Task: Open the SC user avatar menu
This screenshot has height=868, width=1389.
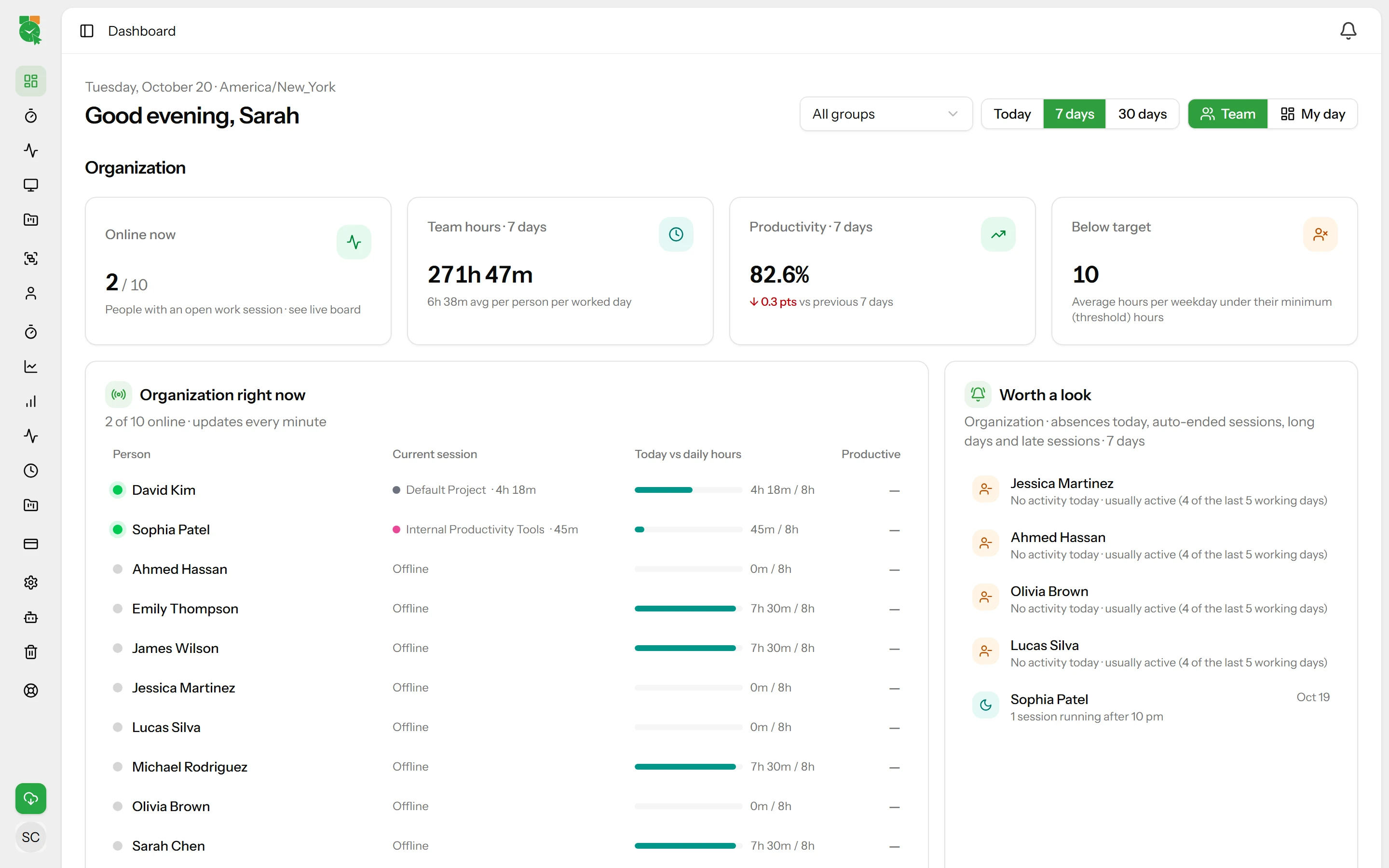Action: [31, 837]
